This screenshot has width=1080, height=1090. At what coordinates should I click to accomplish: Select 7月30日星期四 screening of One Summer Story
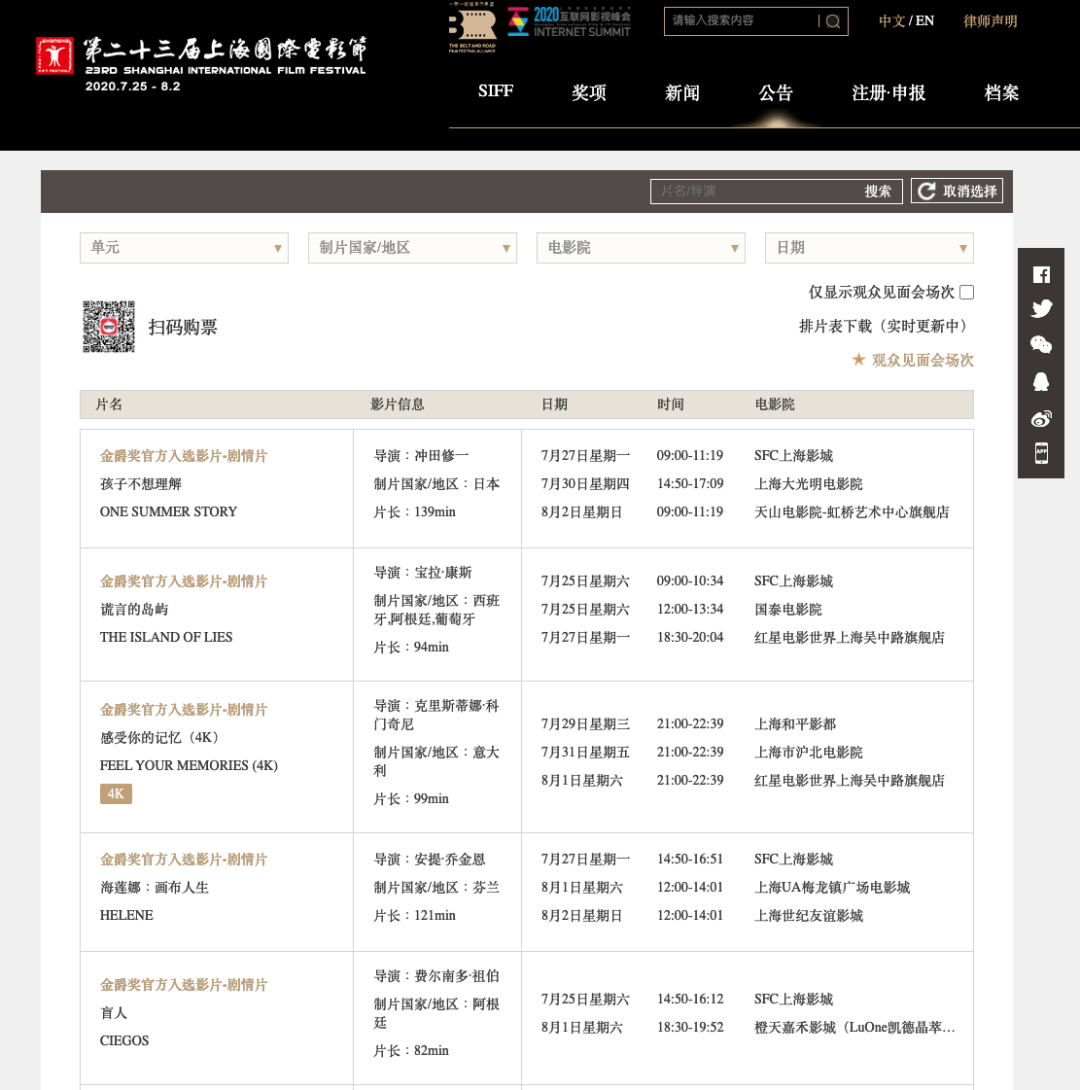[585, 484]
